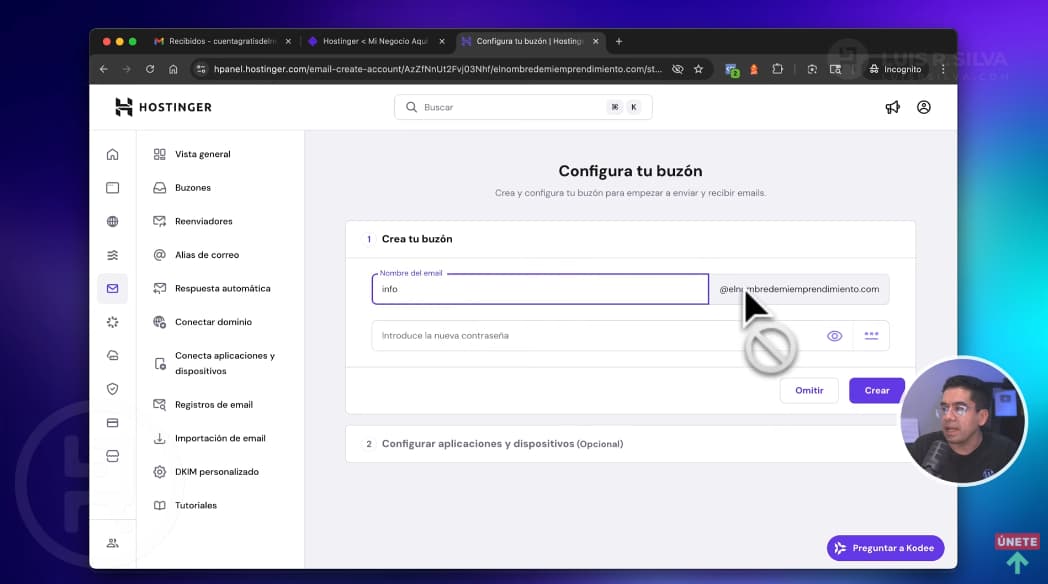Select Importación de email in the sidebar
Viewport: 1048px width, 584px height.
tap(220, 438)
